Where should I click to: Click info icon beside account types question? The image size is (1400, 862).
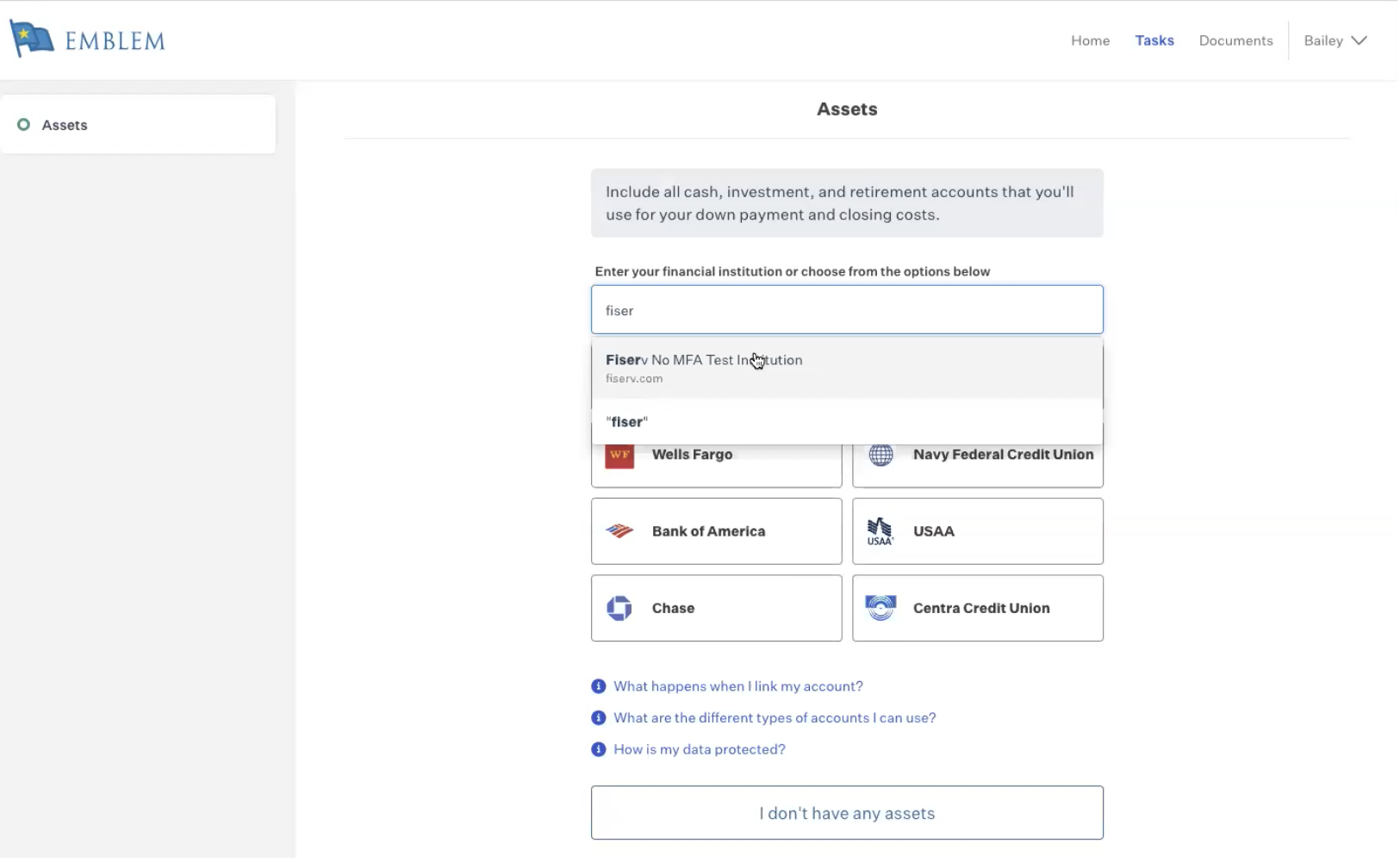599,718
